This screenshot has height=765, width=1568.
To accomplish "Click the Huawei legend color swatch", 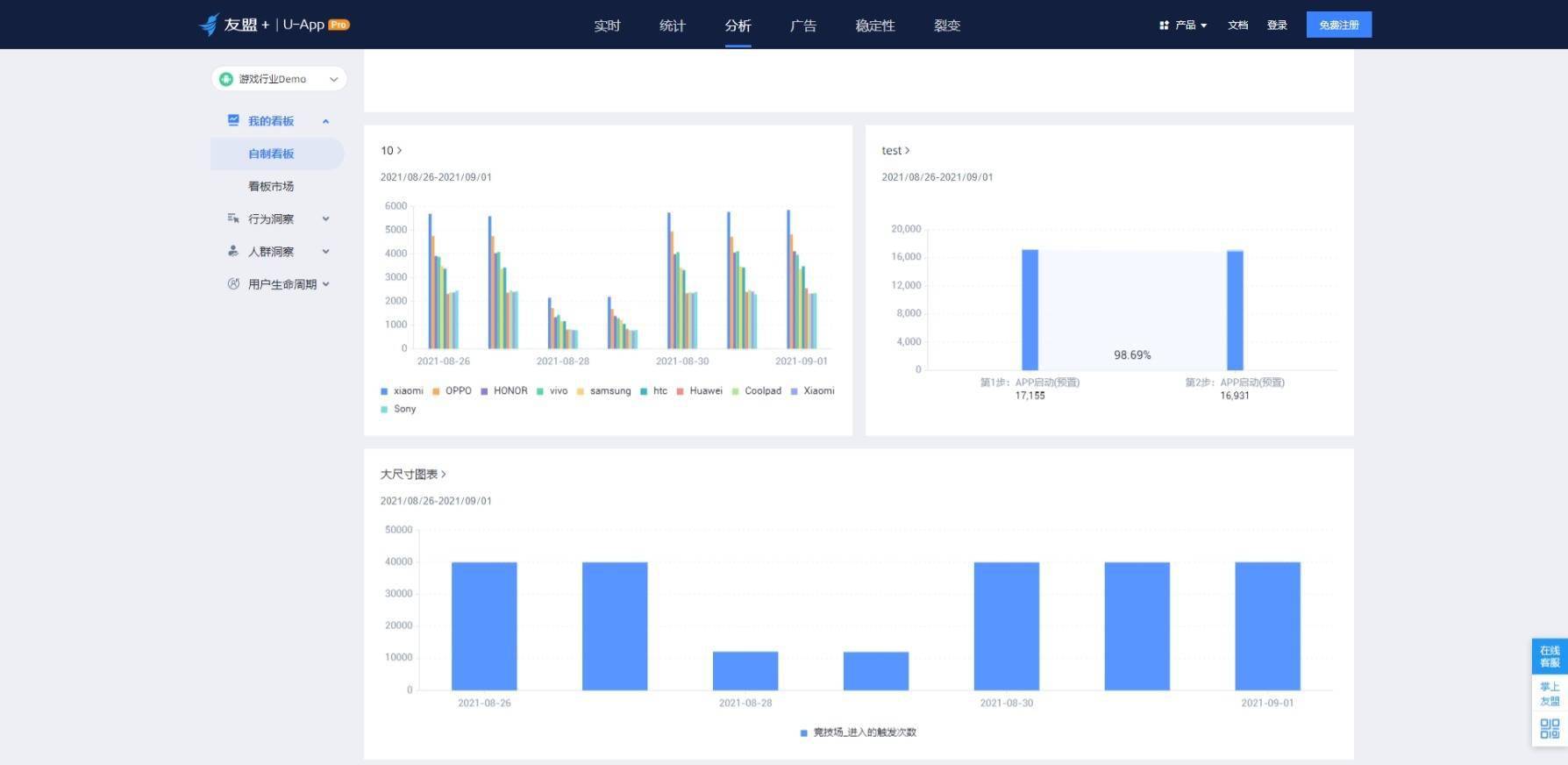I will point(680,391).
